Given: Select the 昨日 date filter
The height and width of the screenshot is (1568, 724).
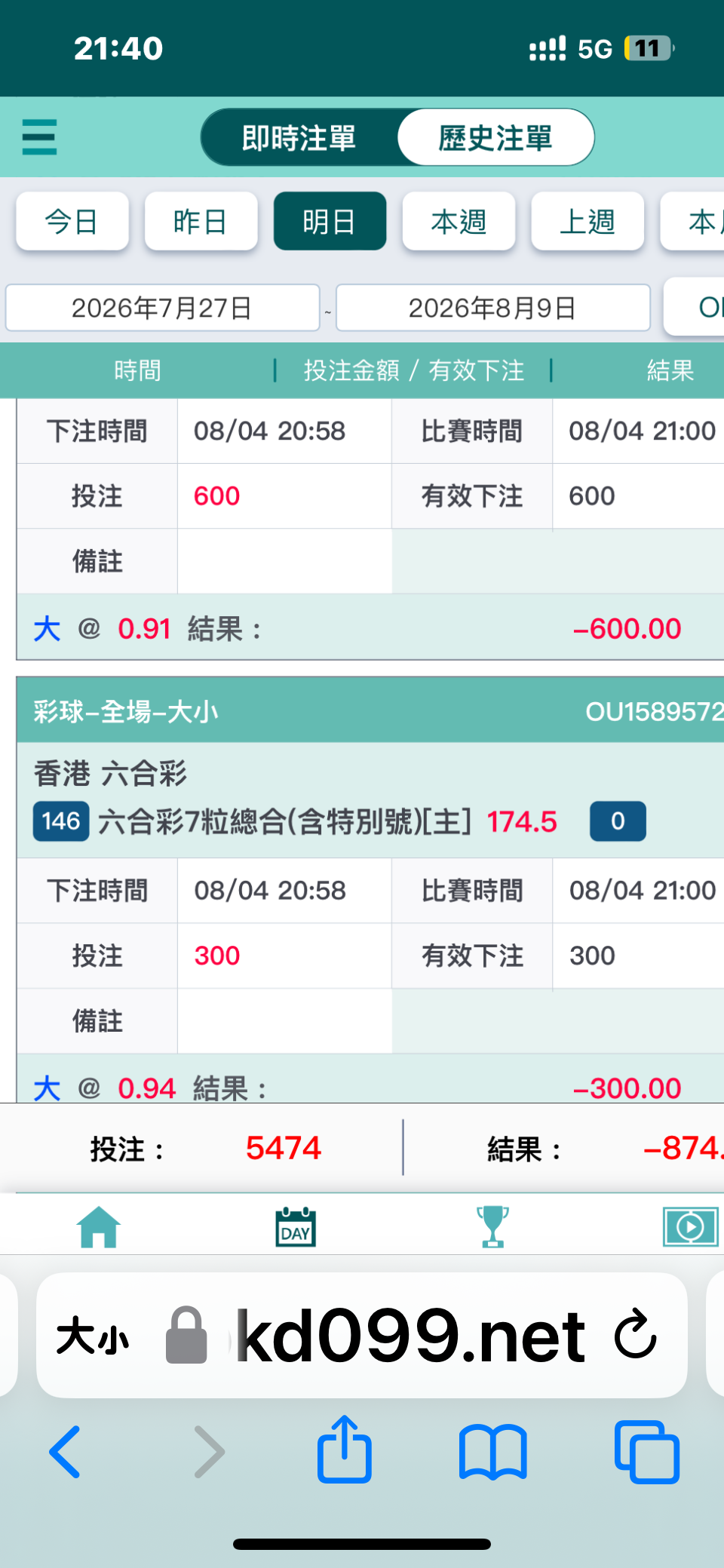Looking at the screenshot, I should click(x=201, y=221).
